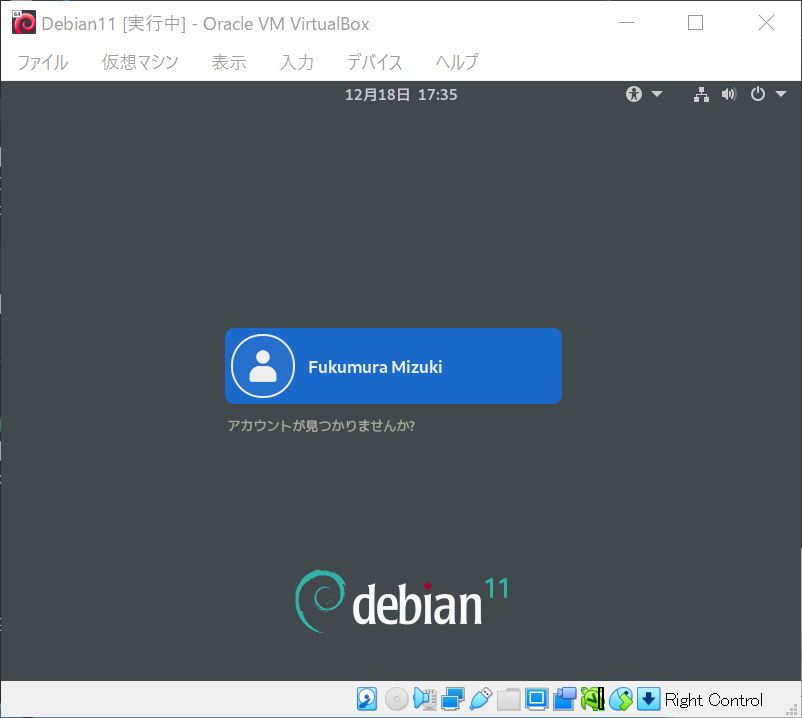
Task: Select the Fukumura Mizuki user account
Action: 393,366
